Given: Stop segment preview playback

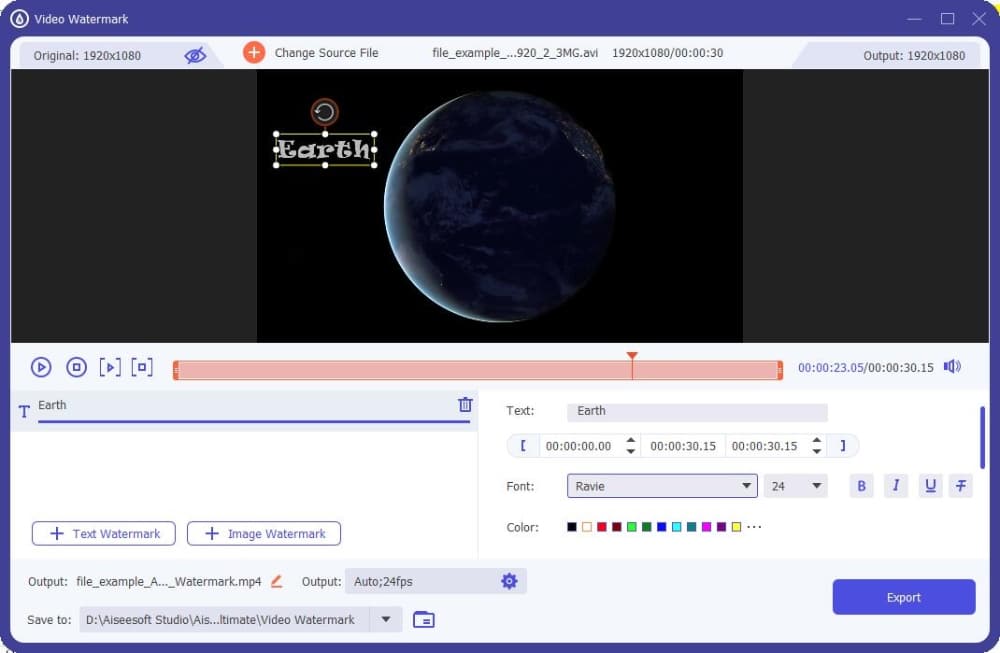Looking at the screenshot, I should 142,367.
